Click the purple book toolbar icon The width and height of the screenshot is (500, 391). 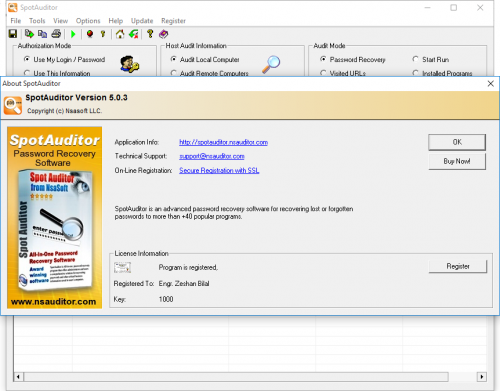pos(163,34)
